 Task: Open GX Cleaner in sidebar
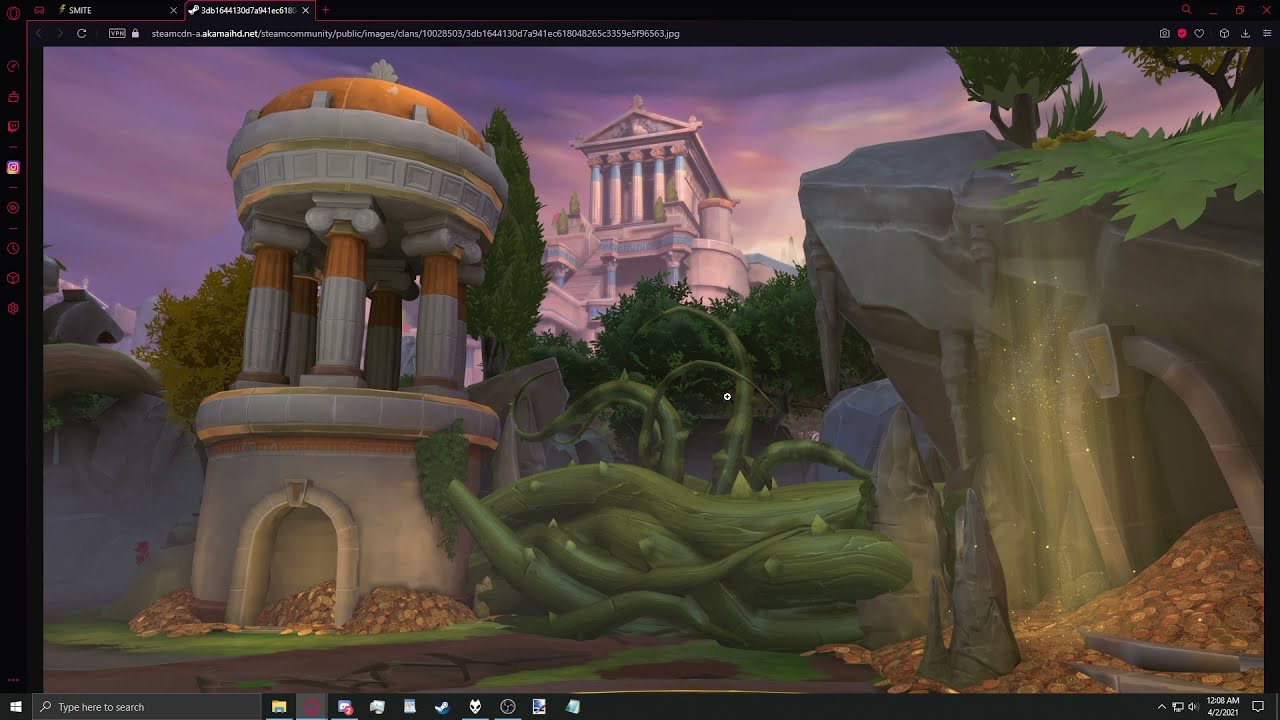pyautogui.click(x=13, y=97)
